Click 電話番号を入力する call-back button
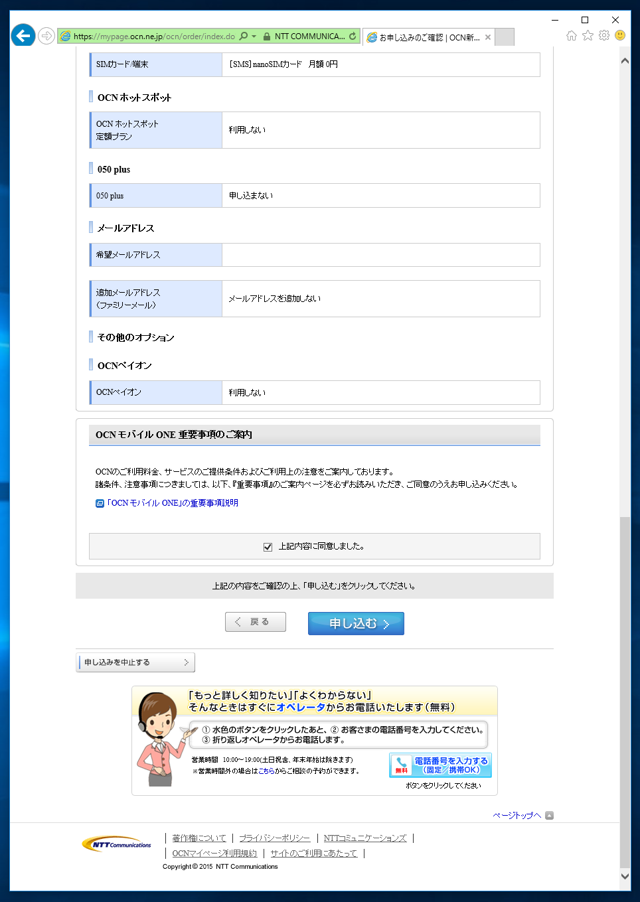The height and width of the screenshot is (902, 640). click(x=440, y=765)
